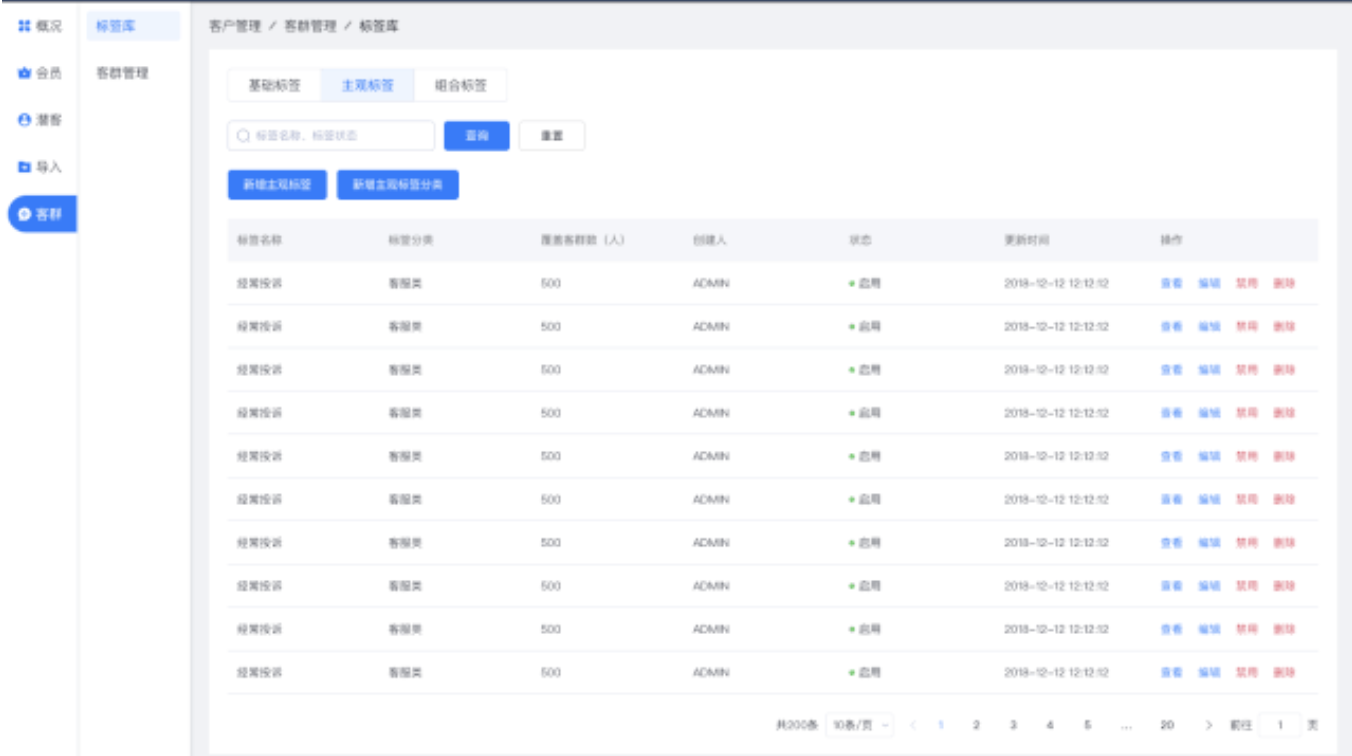Switch to the 组合标签 tab
The image size is (1352, 756).
pos(461,86)
